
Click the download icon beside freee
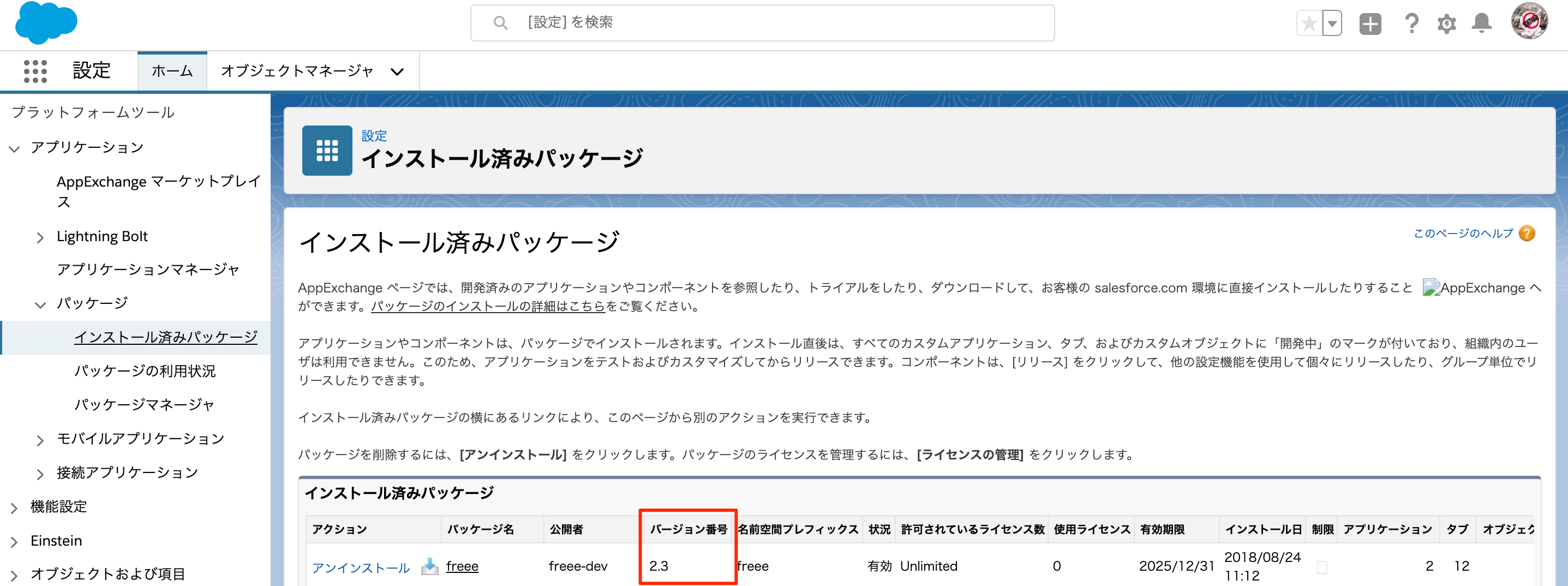pos(430,566)
